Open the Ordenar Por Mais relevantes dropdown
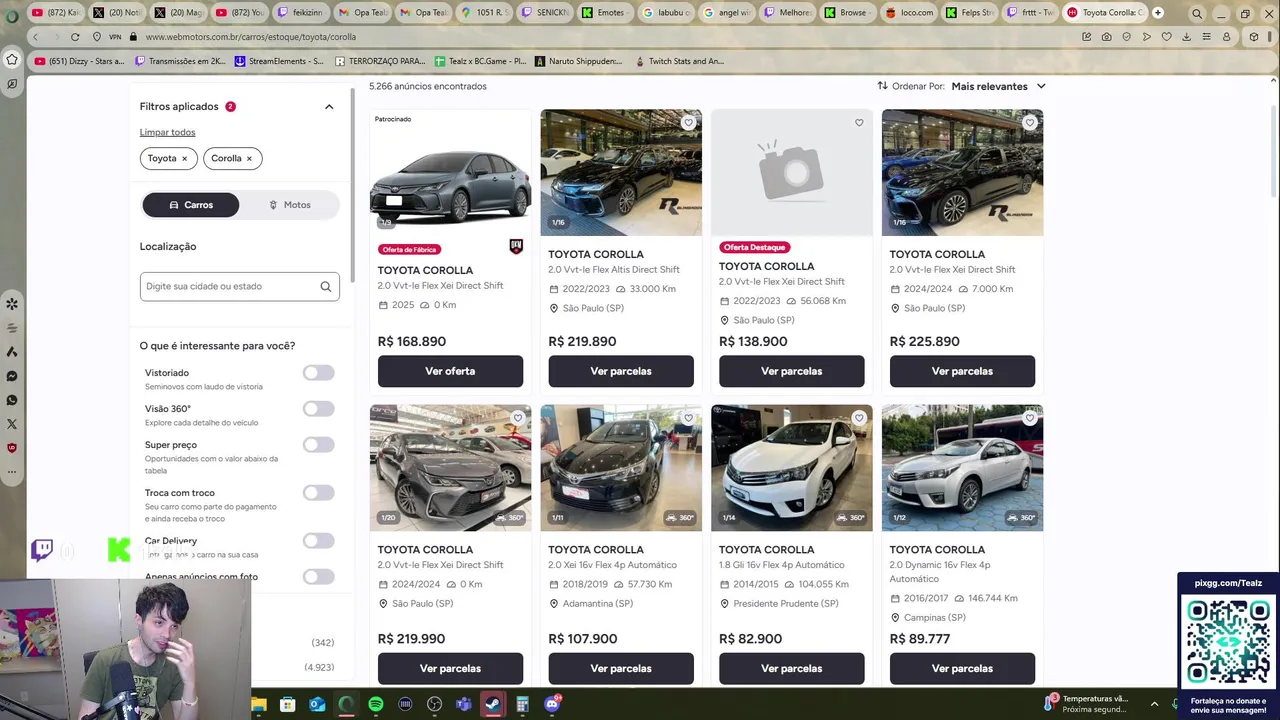The height and width of the screenshot is (720, 1280). (998, 87)
